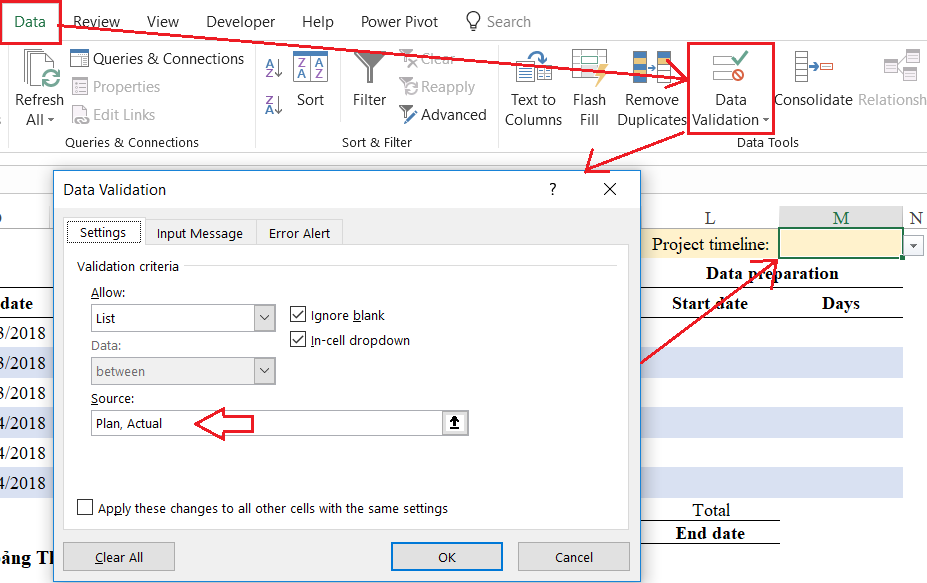Expand the Data between dropdown
The width and height of the screenshot is (927, 583).
(264, 371)
